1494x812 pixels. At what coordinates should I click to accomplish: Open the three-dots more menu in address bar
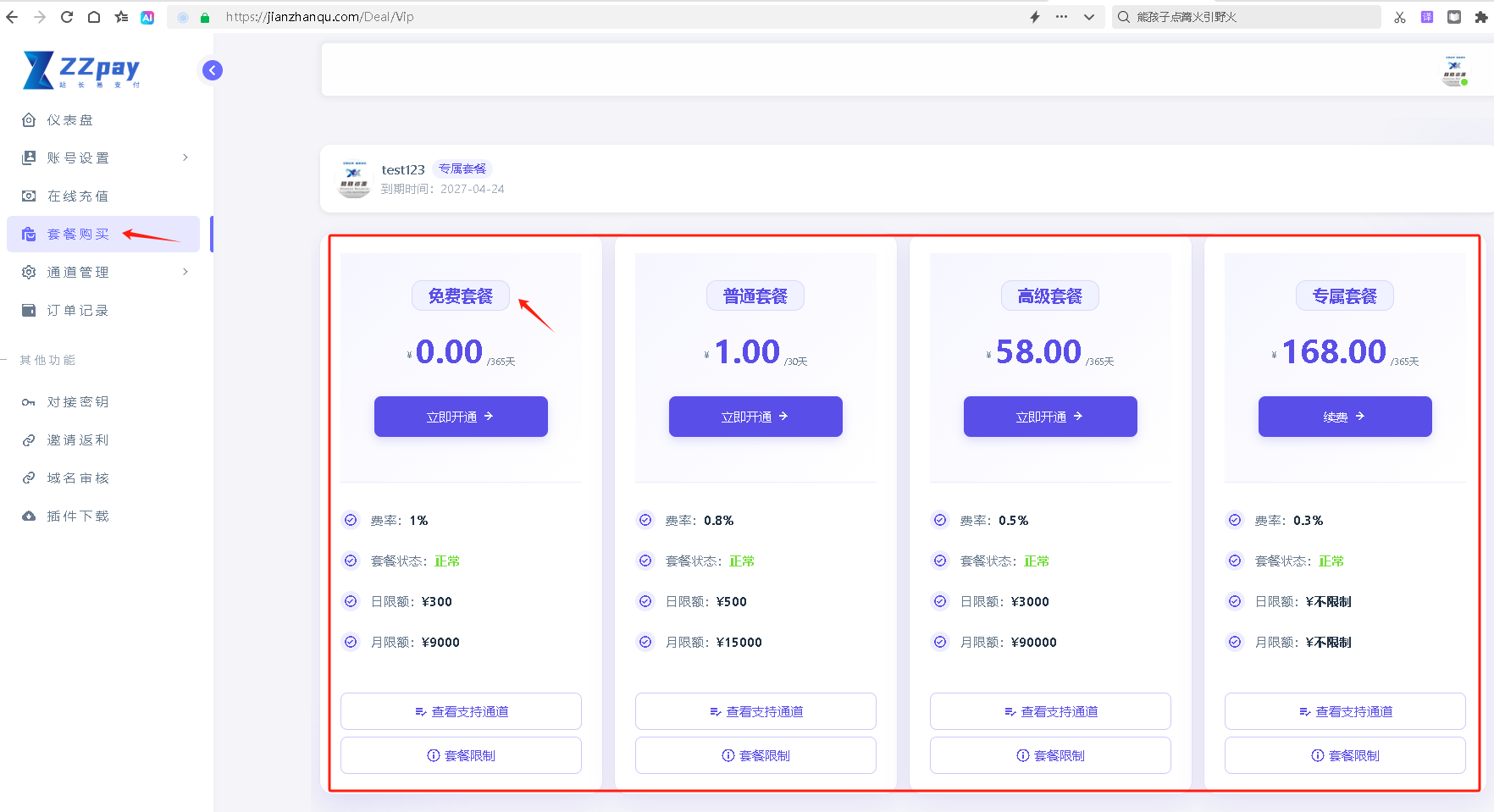pos(1062,17)
